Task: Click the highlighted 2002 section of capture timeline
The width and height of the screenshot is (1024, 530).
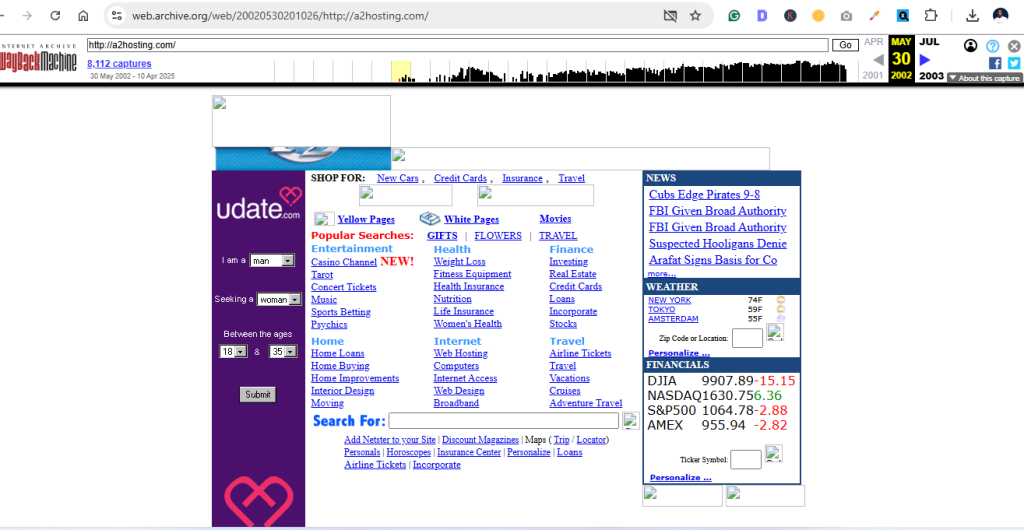Action: pyautogui.click(x=401, y=71)
